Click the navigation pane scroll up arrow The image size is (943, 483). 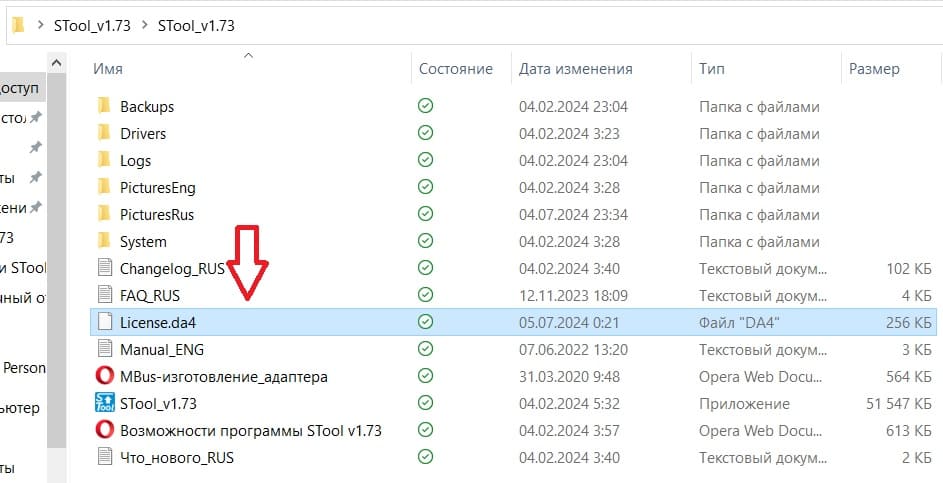57,63
